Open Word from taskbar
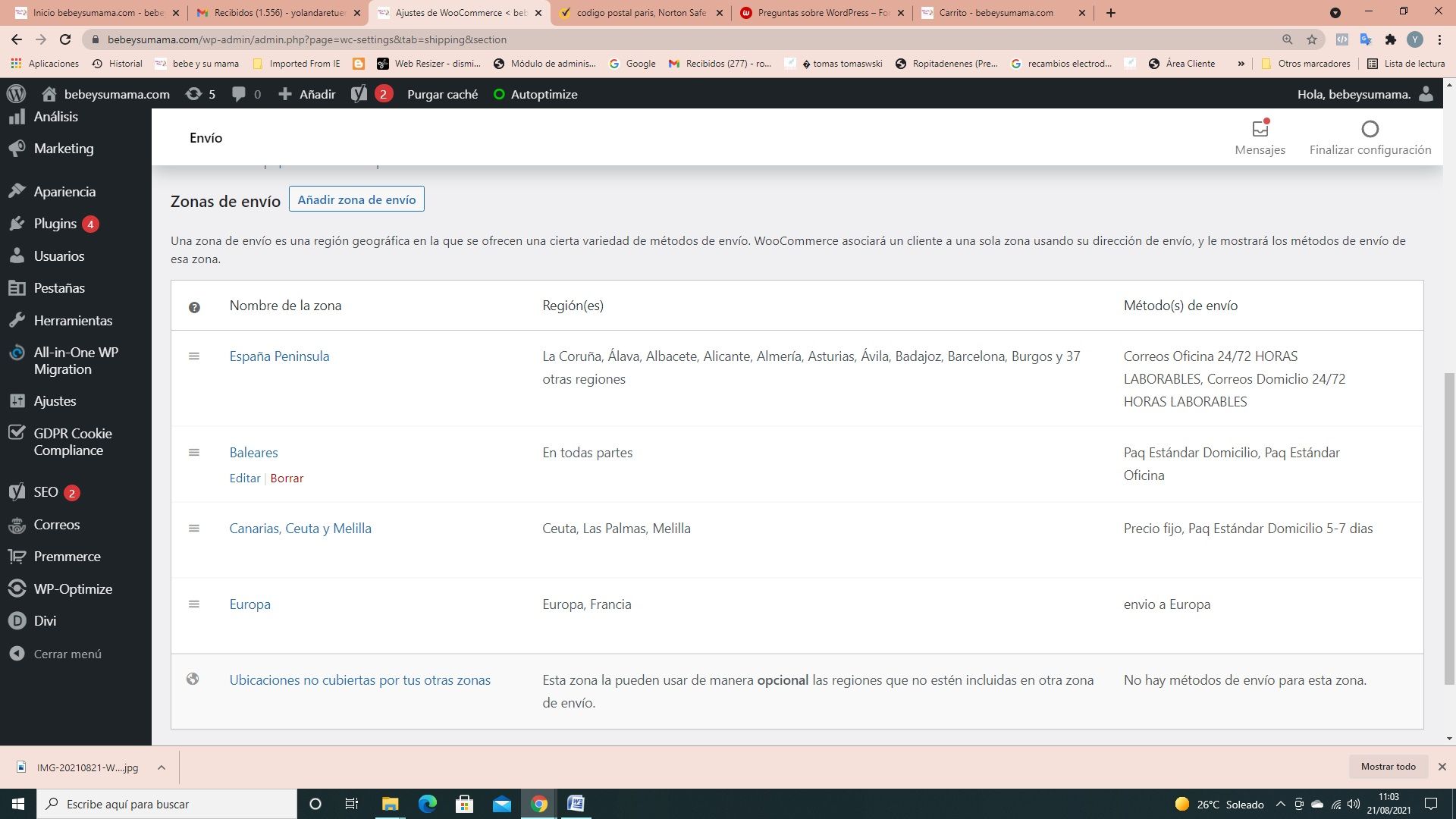 point(576,804)
